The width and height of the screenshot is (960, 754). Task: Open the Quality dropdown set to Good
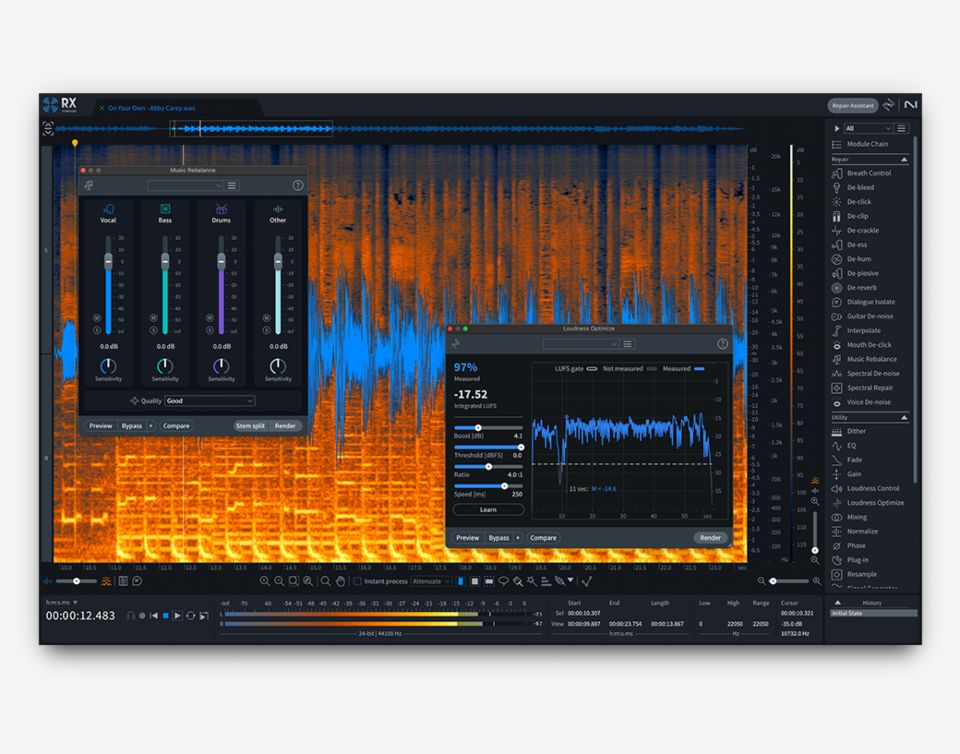click(x=210, y=401)
